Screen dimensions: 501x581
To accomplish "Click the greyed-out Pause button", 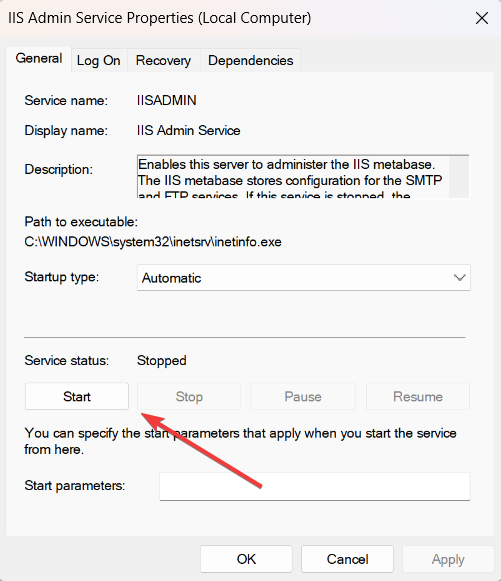I will pos(303,396).
